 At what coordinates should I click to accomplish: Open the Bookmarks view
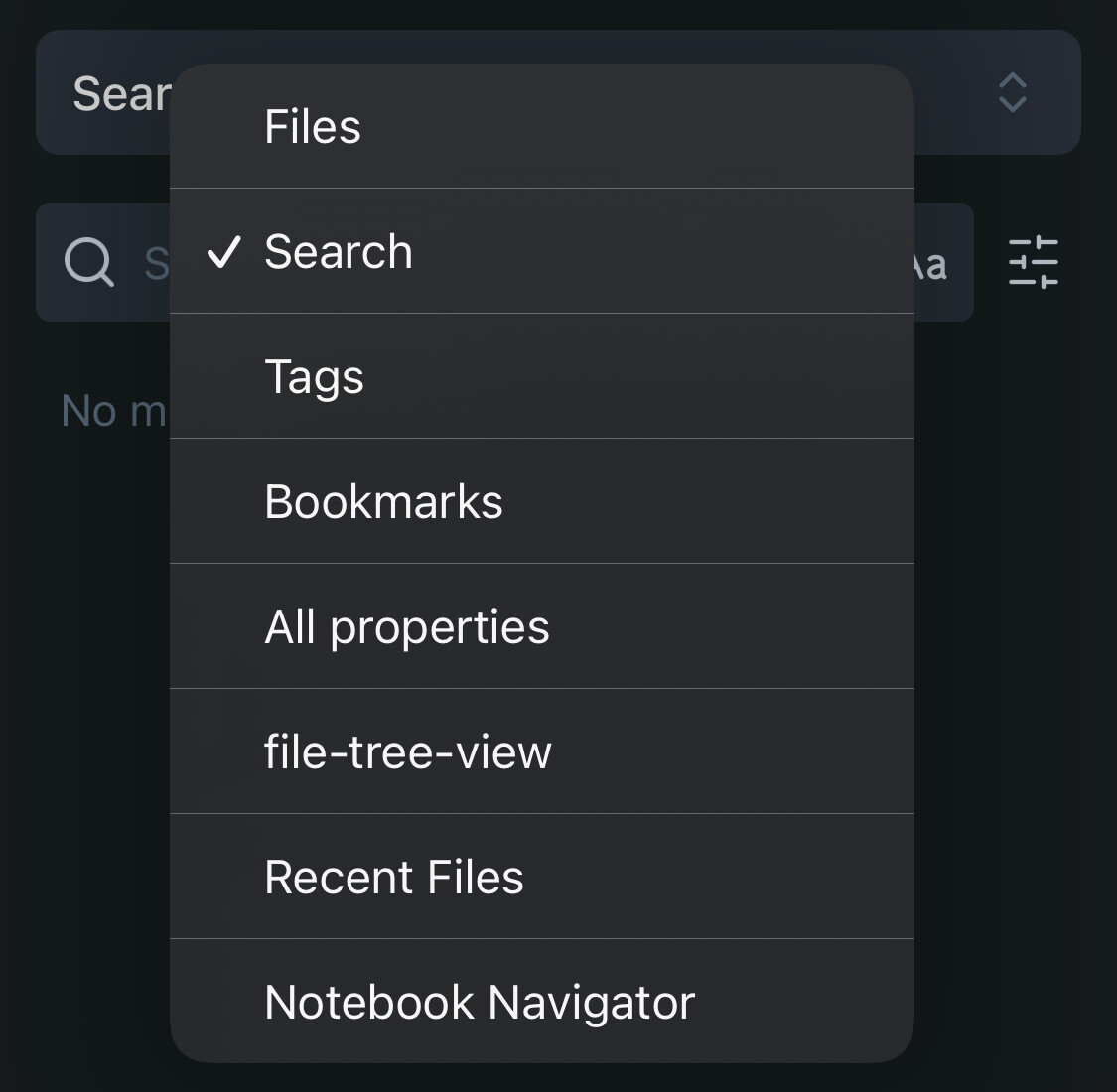(x=541, y=502)
